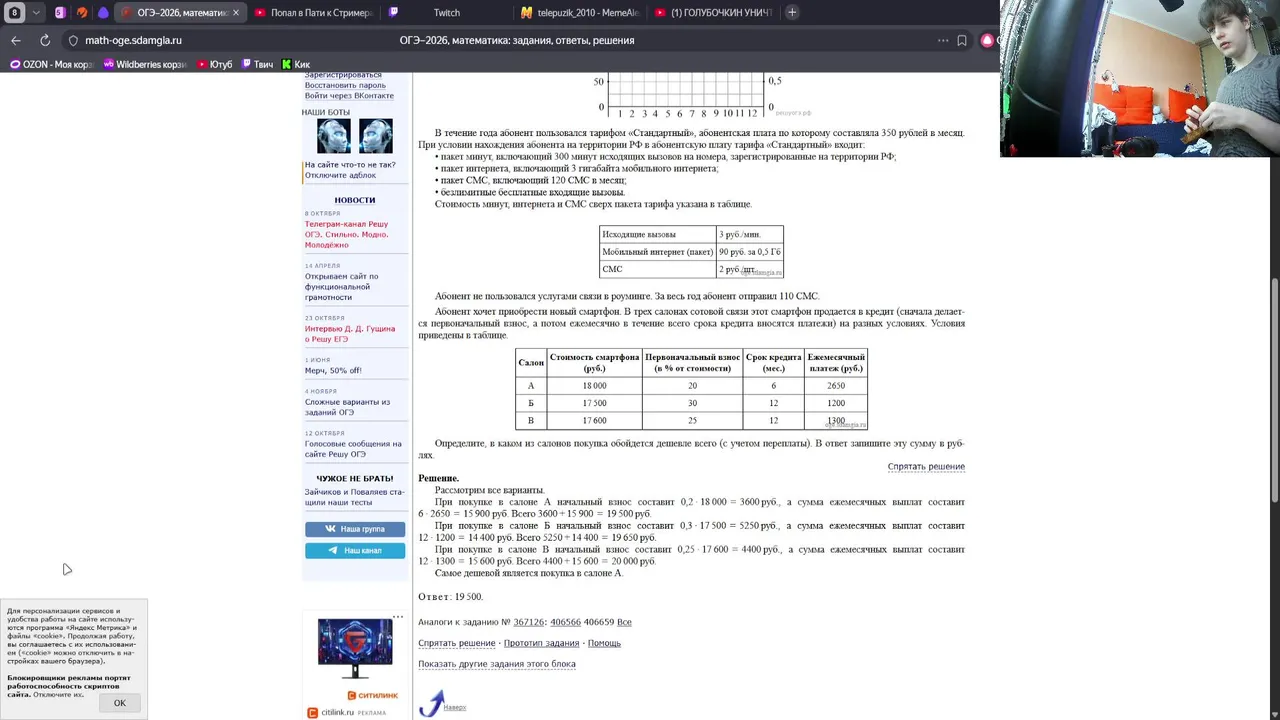Image resolution: width=1280 pixels, height=720 pixels.
Task: Open analog task 406566
Action: tap(565, 622)
